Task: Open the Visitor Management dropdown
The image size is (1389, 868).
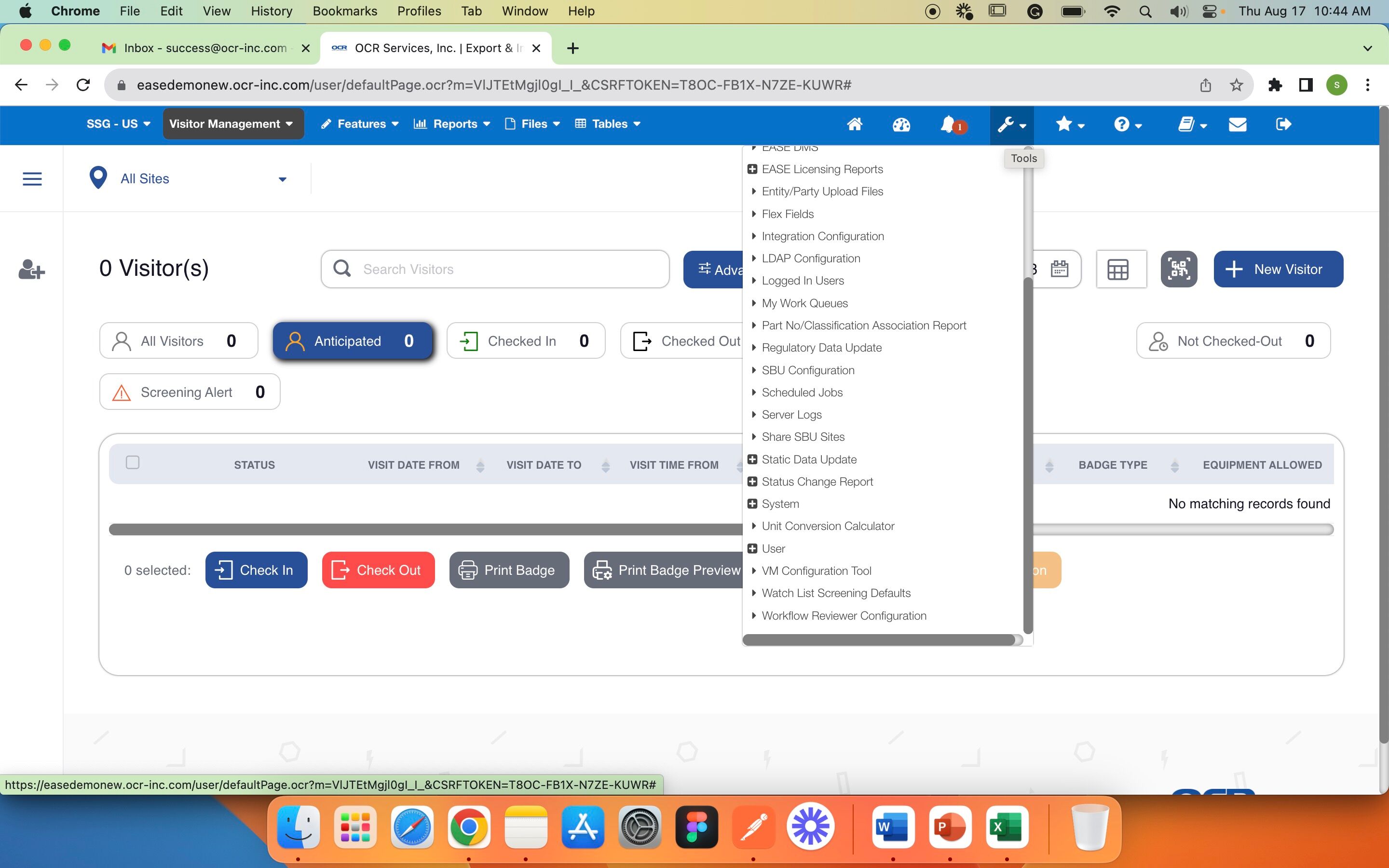Action: (x=232, y=124)
